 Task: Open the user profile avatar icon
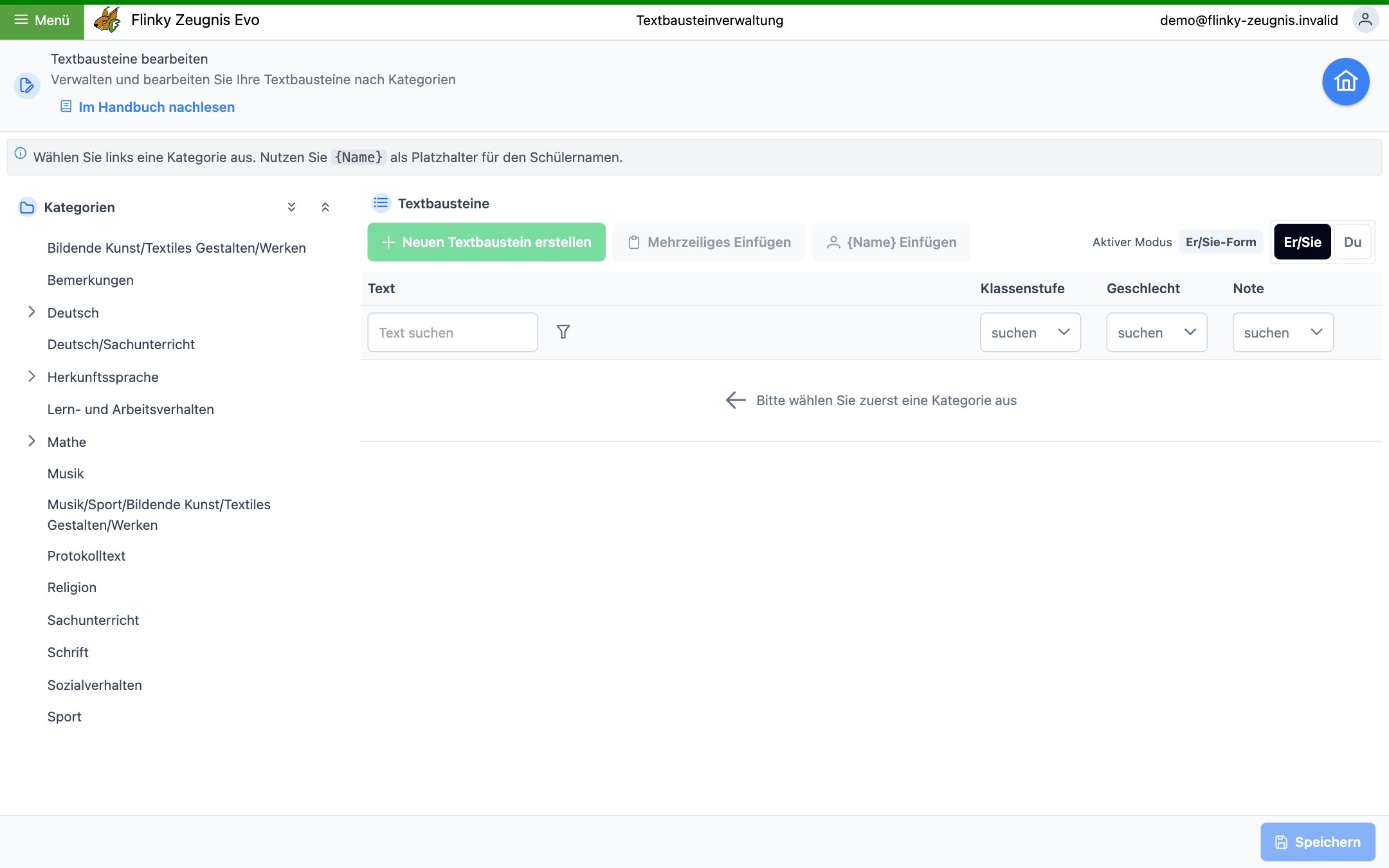(x=1365, y=20)
